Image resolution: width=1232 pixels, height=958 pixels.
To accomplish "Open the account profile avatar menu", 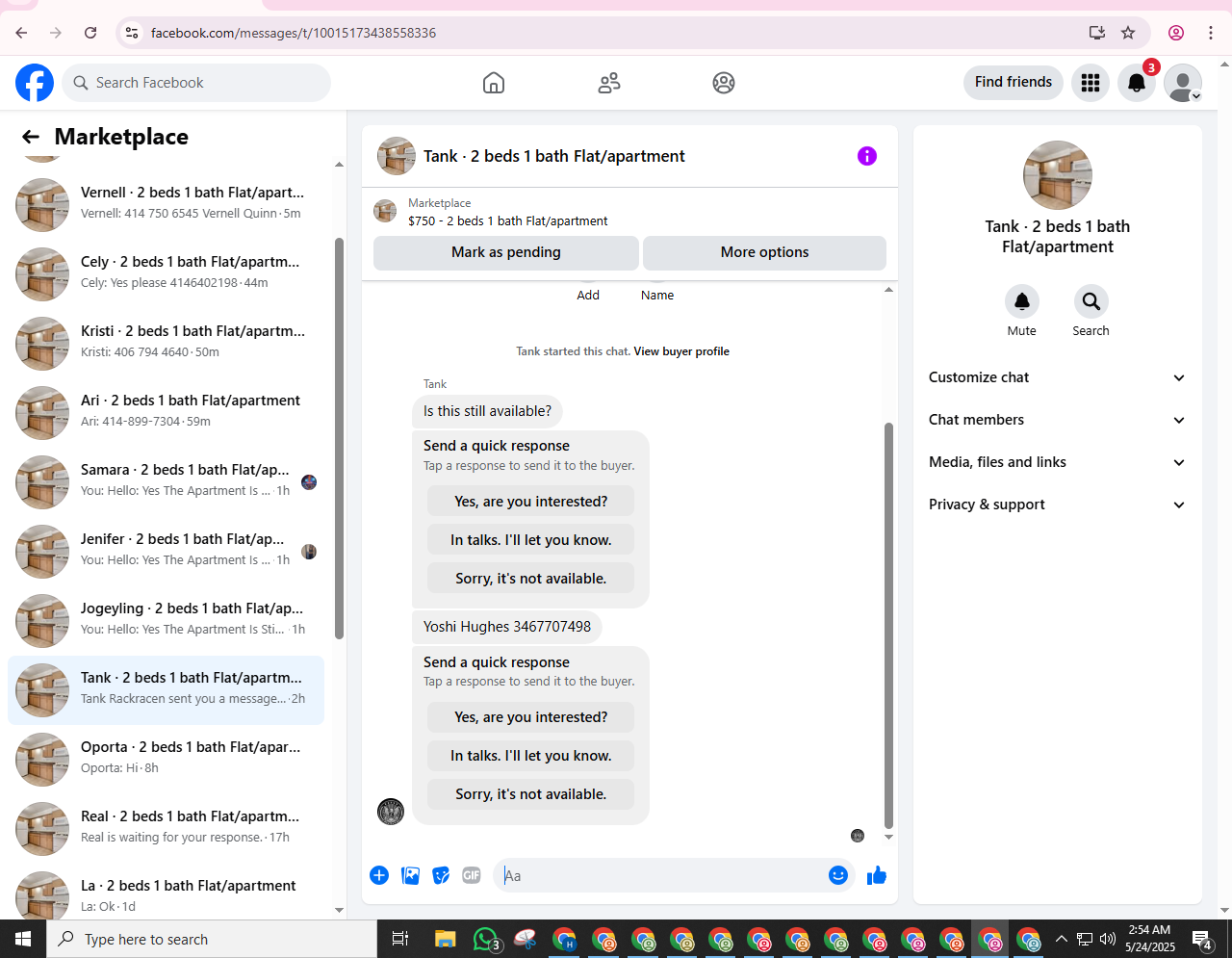I will 1183,83.
